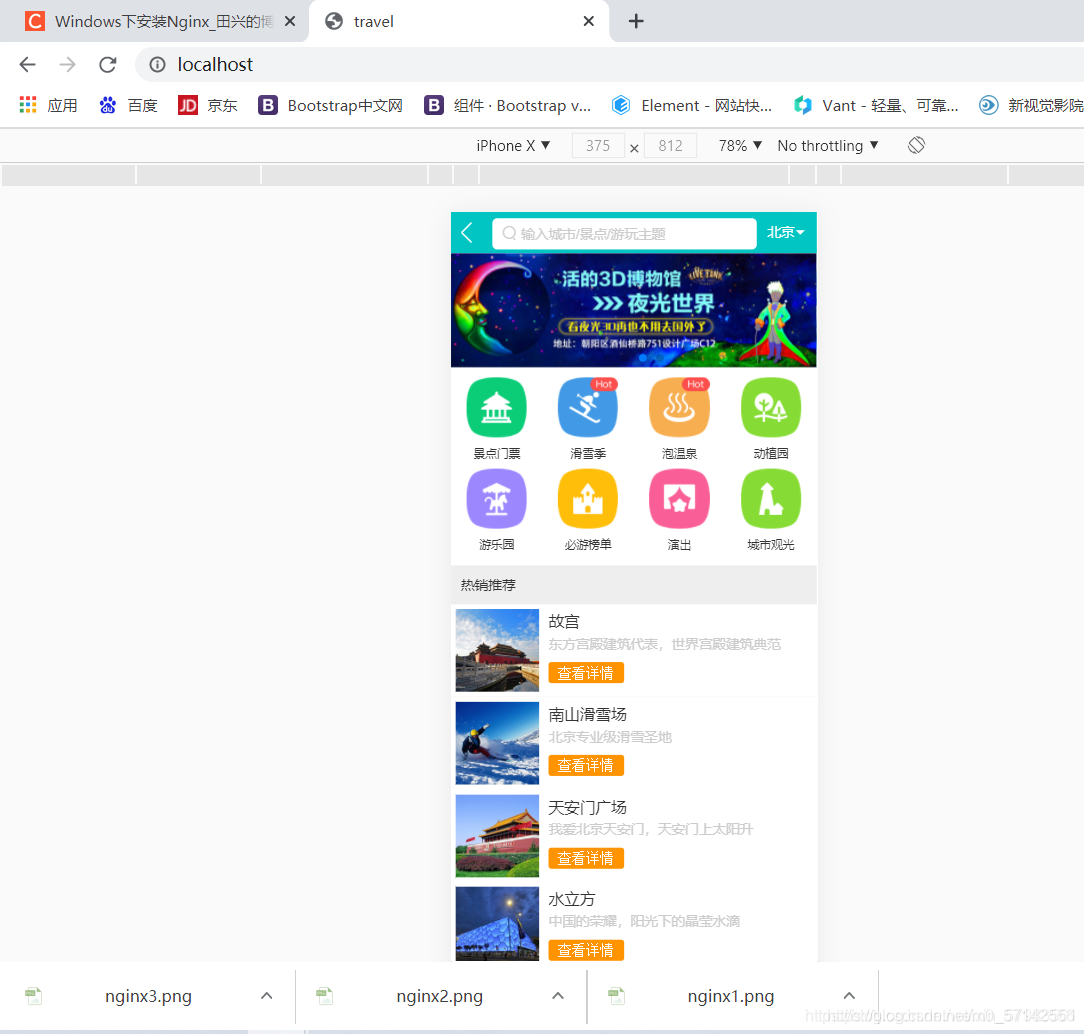Screen dimensions: 1084x1034
Task: Click the browser back navigation arrow
Action: click(28, 64)
